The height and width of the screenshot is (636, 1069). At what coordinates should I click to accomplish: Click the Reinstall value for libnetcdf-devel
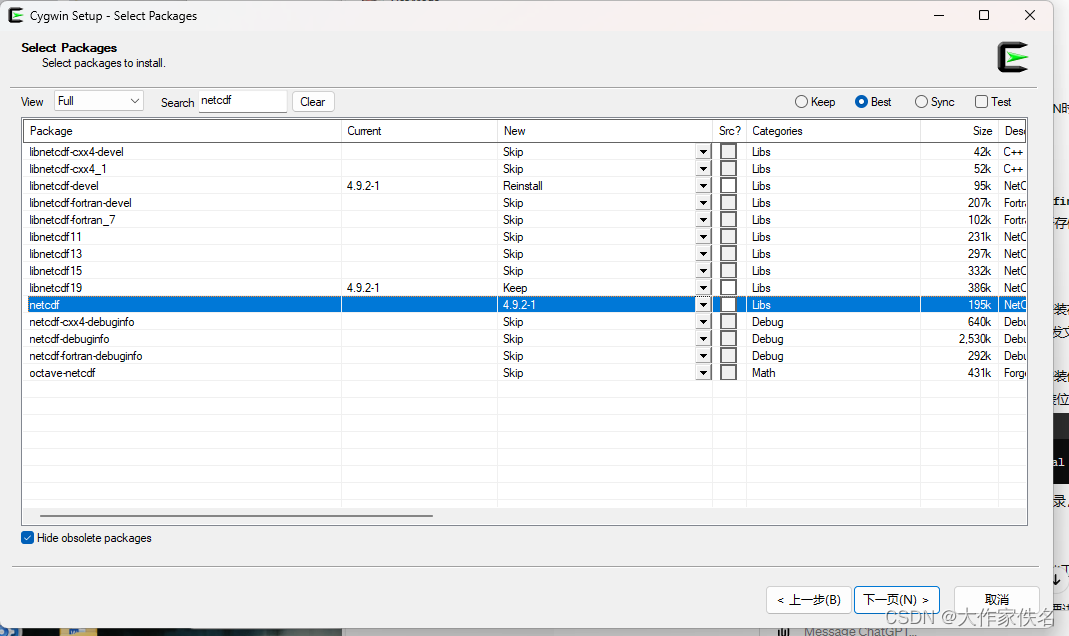pos(523,185)
